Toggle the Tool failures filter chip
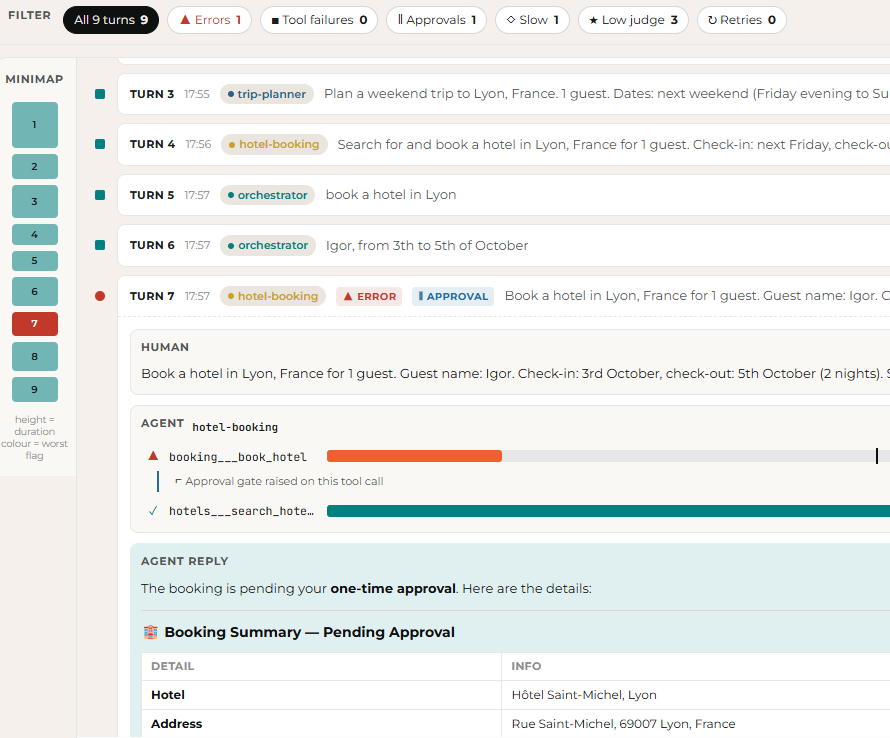Screen dimensions: 890x738 319,20
